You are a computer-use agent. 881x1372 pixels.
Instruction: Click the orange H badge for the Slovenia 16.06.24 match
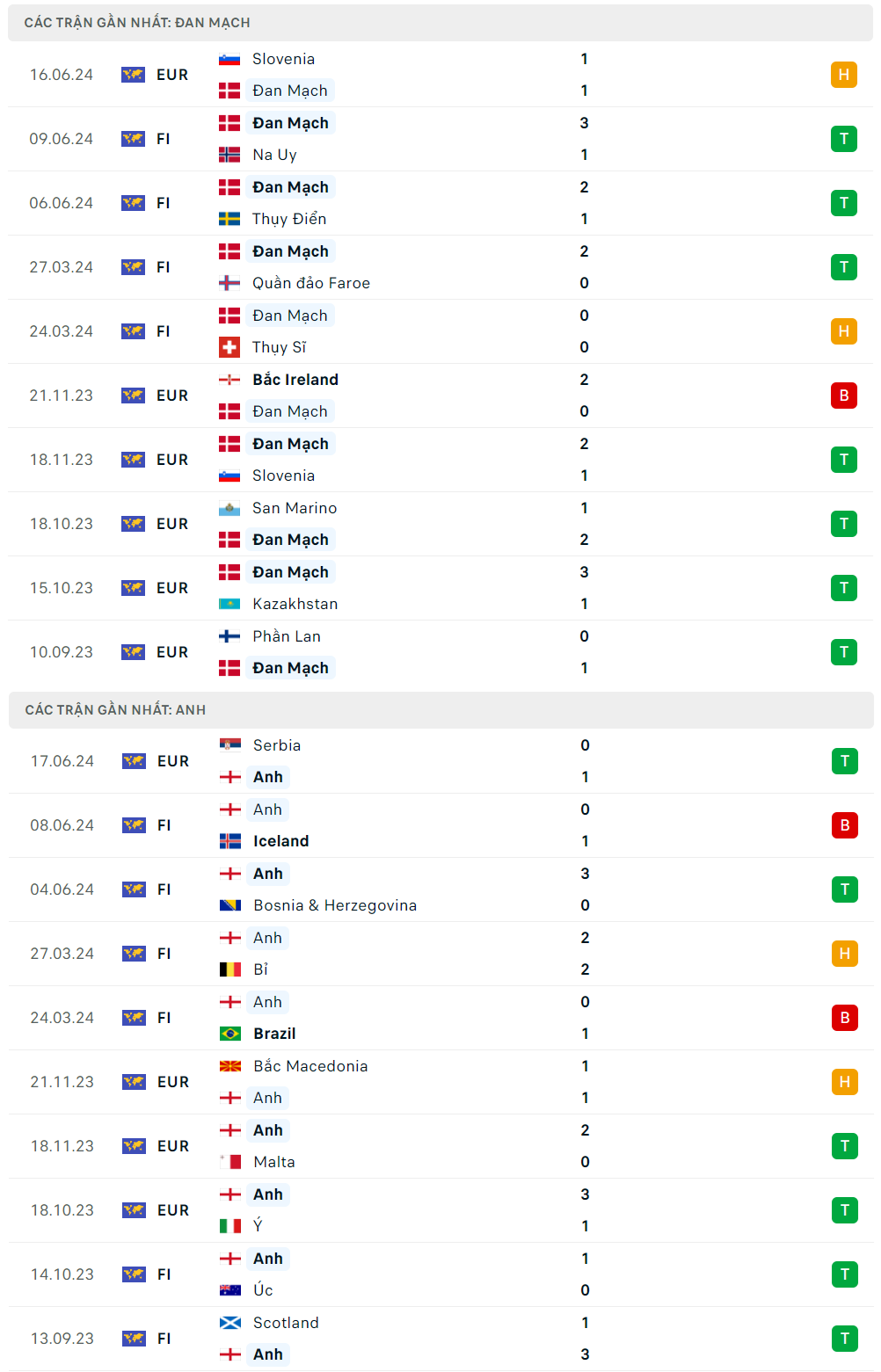(x=843, y=75)
